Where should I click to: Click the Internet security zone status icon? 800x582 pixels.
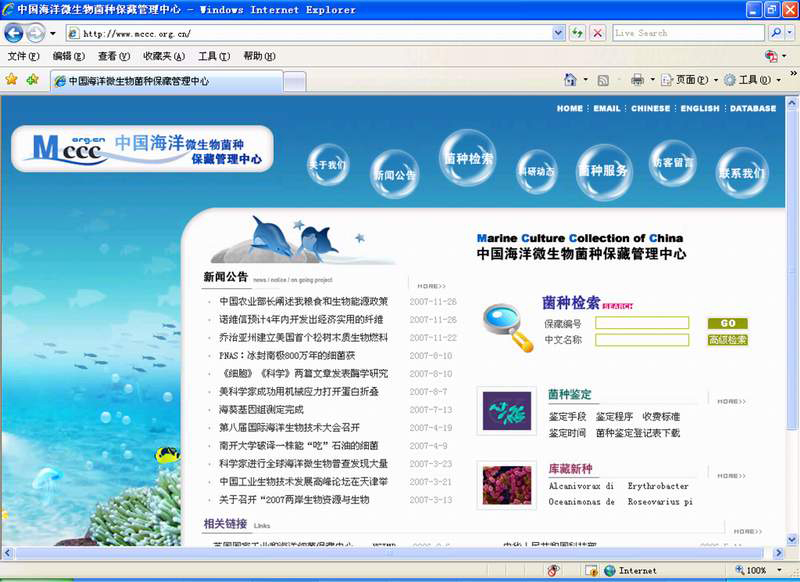point(610,570)
